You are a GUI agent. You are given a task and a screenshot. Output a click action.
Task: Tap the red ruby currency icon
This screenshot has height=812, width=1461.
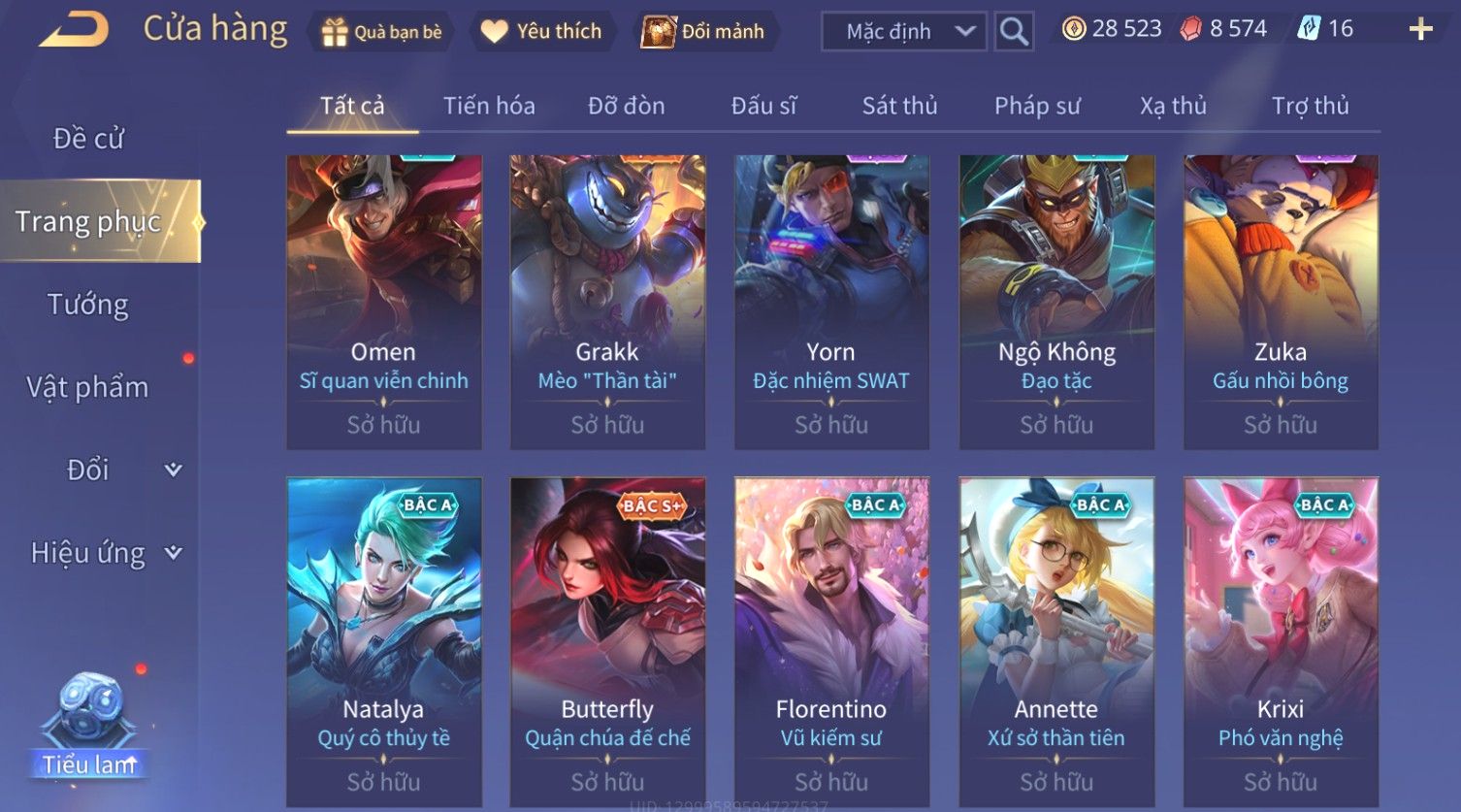[1190, 29]
